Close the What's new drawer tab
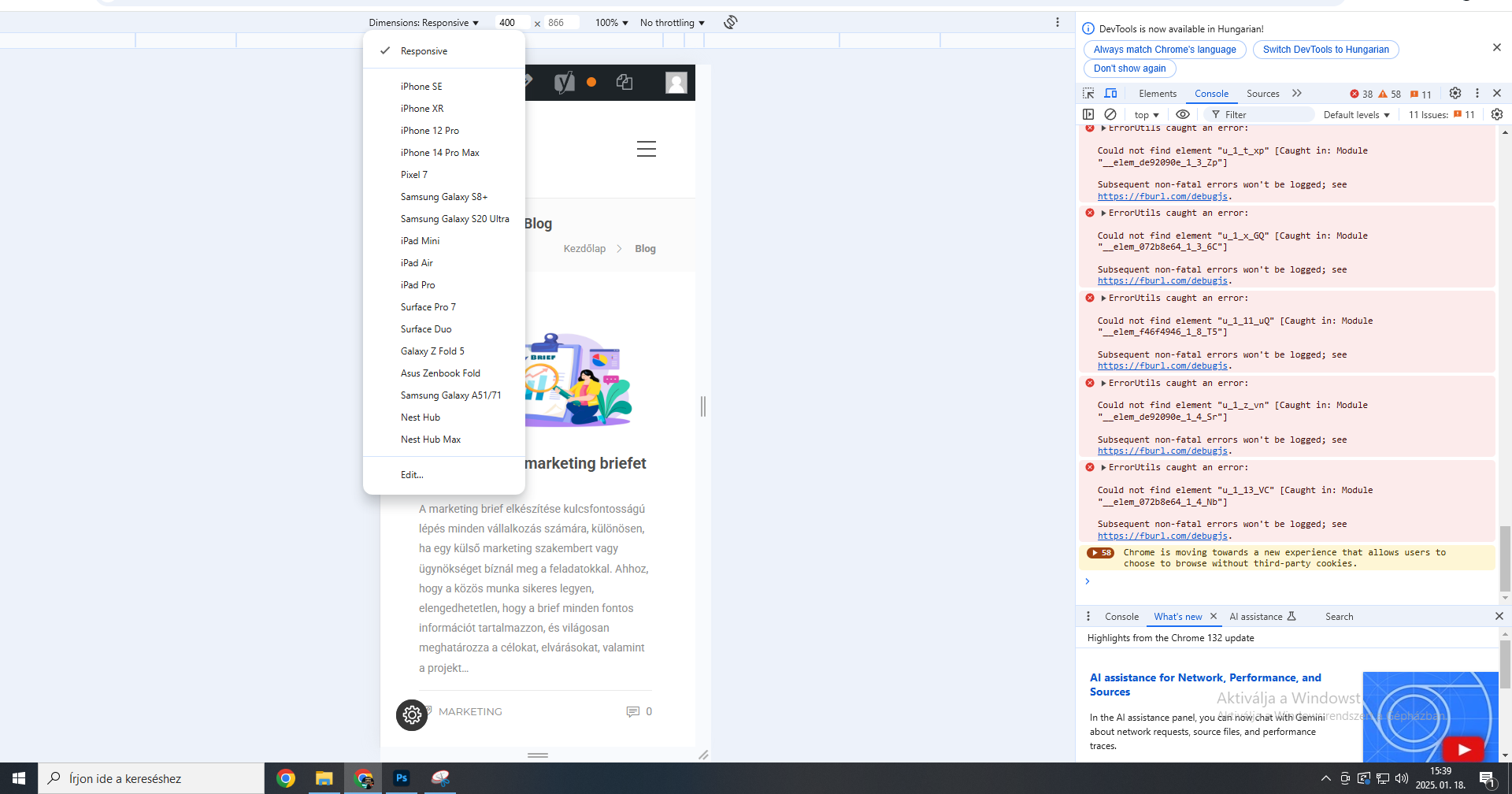 1214,616
